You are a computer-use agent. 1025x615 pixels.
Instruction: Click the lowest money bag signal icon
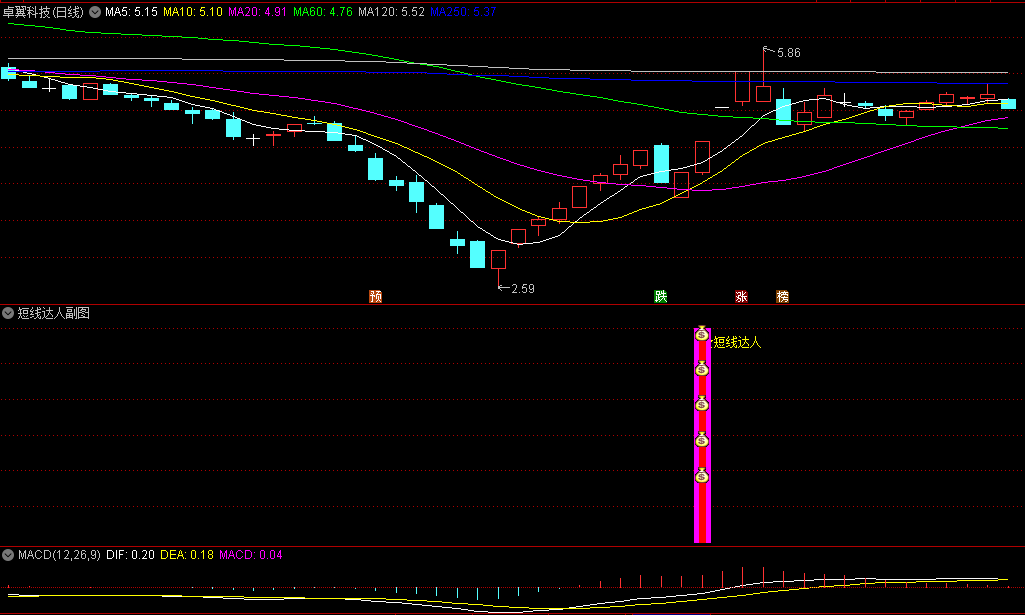coord(702,476)
